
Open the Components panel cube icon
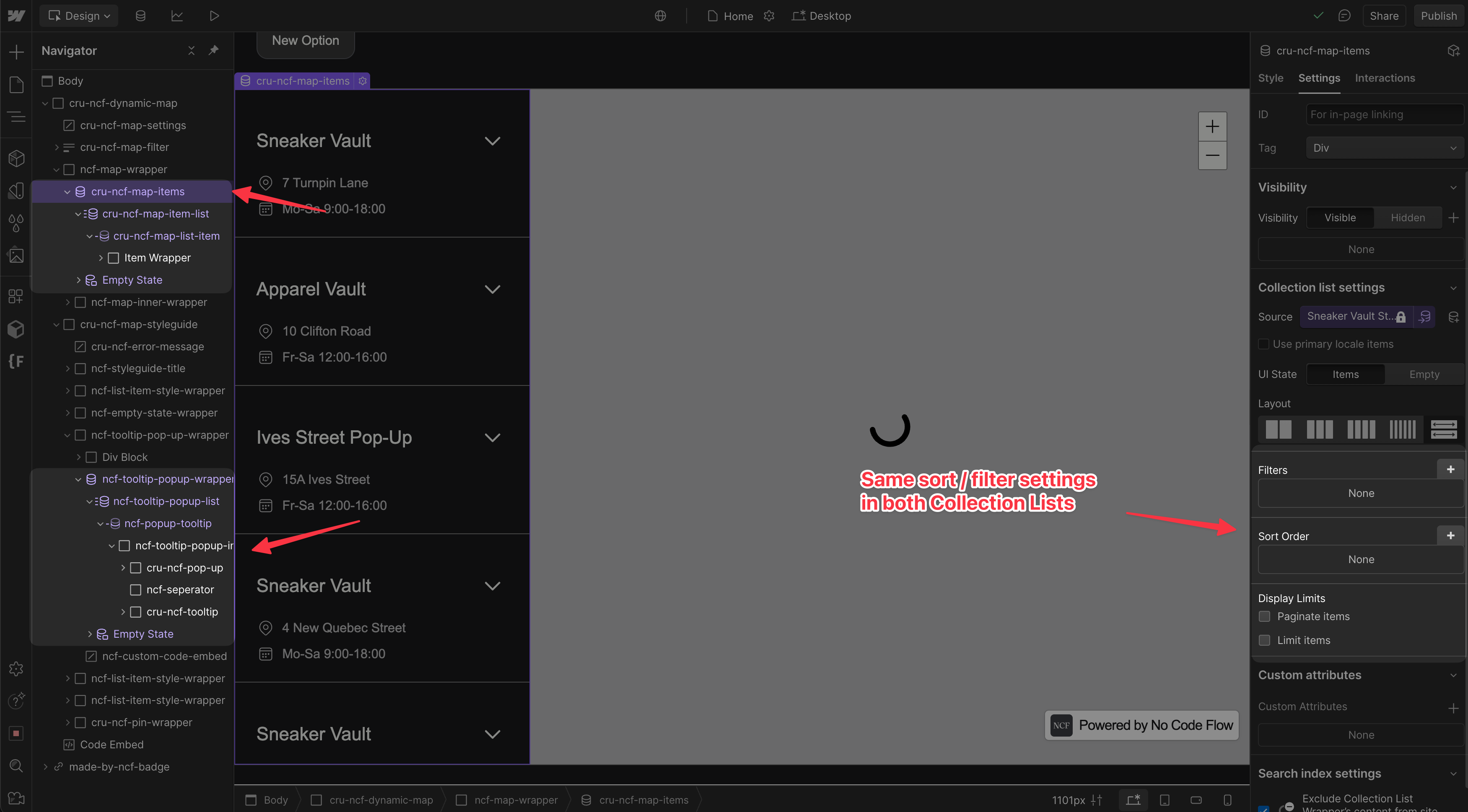(16, 158)
